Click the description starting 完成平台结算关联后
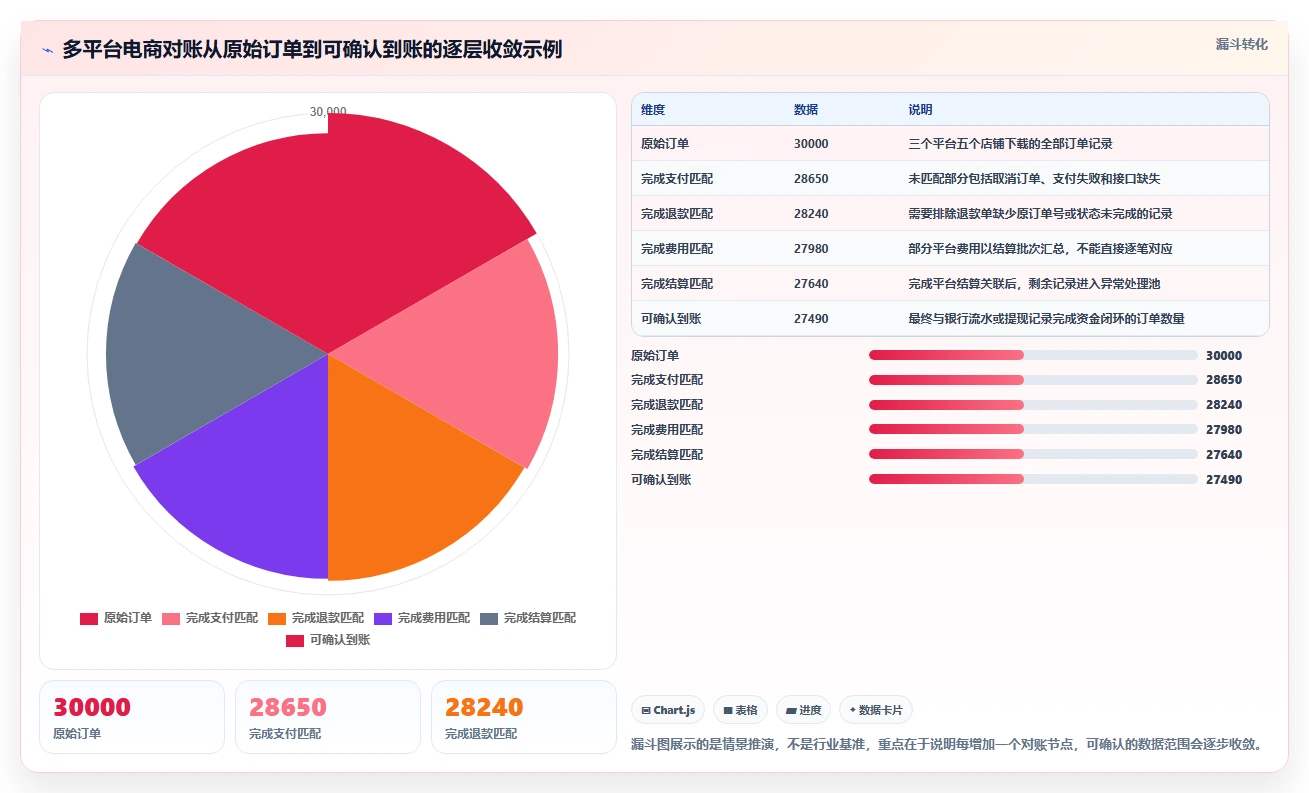The width and height of the screenshot is (1309, 793). point(1034,284)
